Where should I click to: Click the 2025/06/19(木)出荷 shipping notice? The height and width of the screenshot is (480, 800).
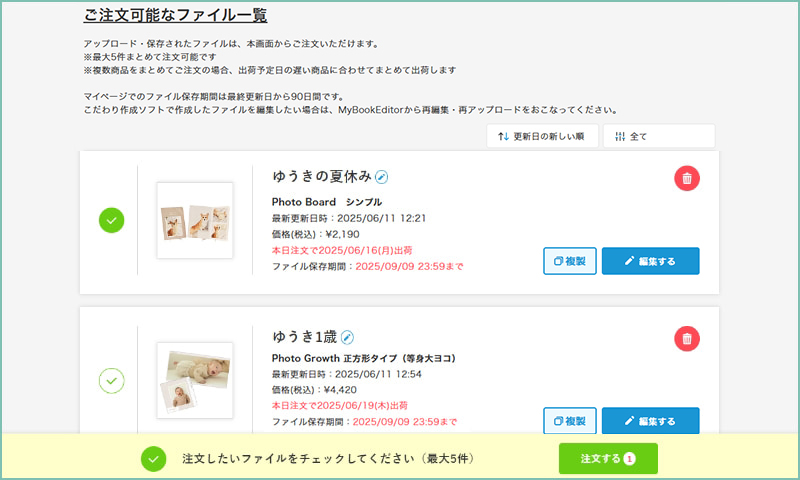point(340,406)
